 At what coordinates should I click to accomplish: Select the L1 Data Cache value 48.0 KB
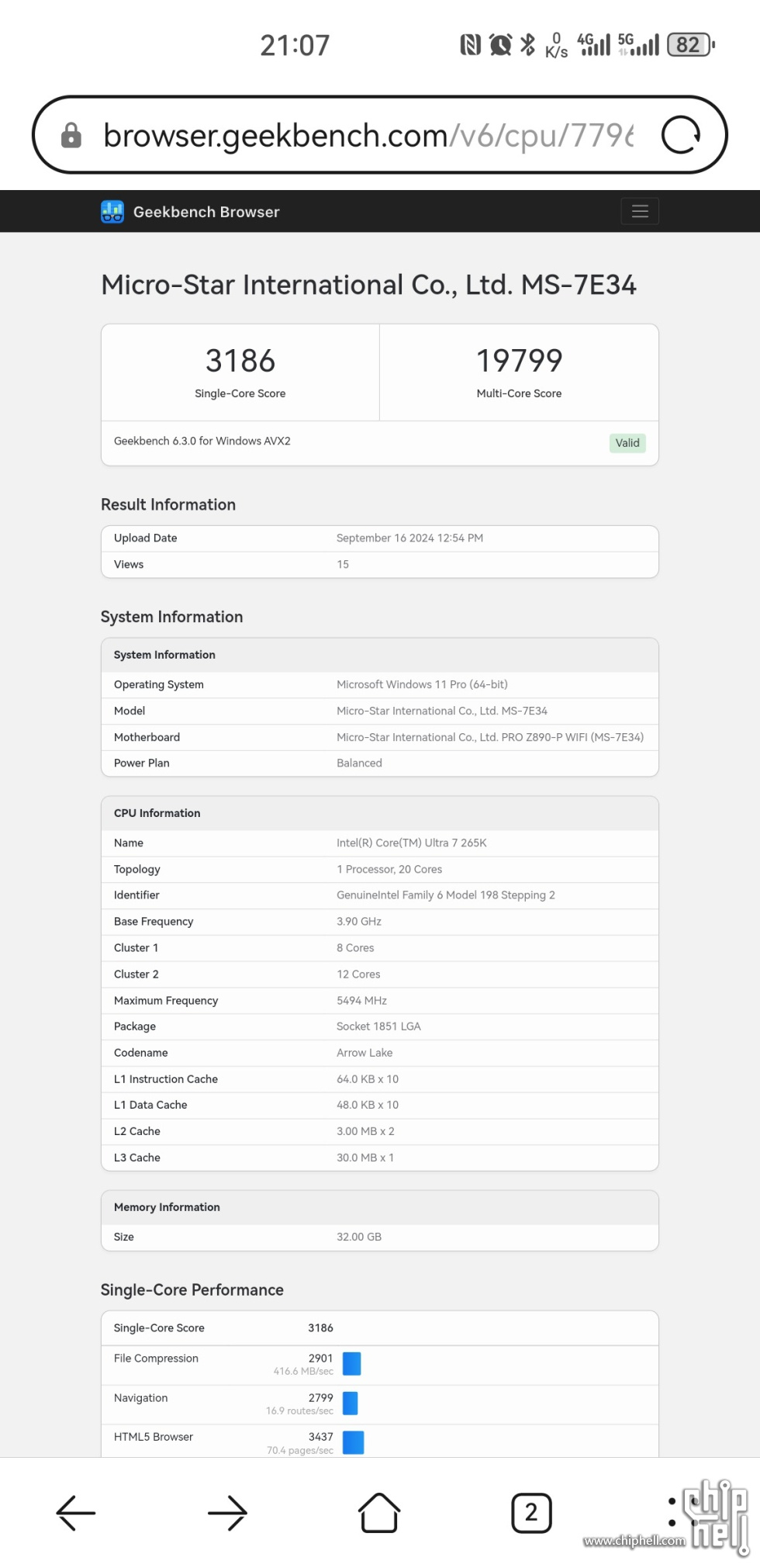368,1105
